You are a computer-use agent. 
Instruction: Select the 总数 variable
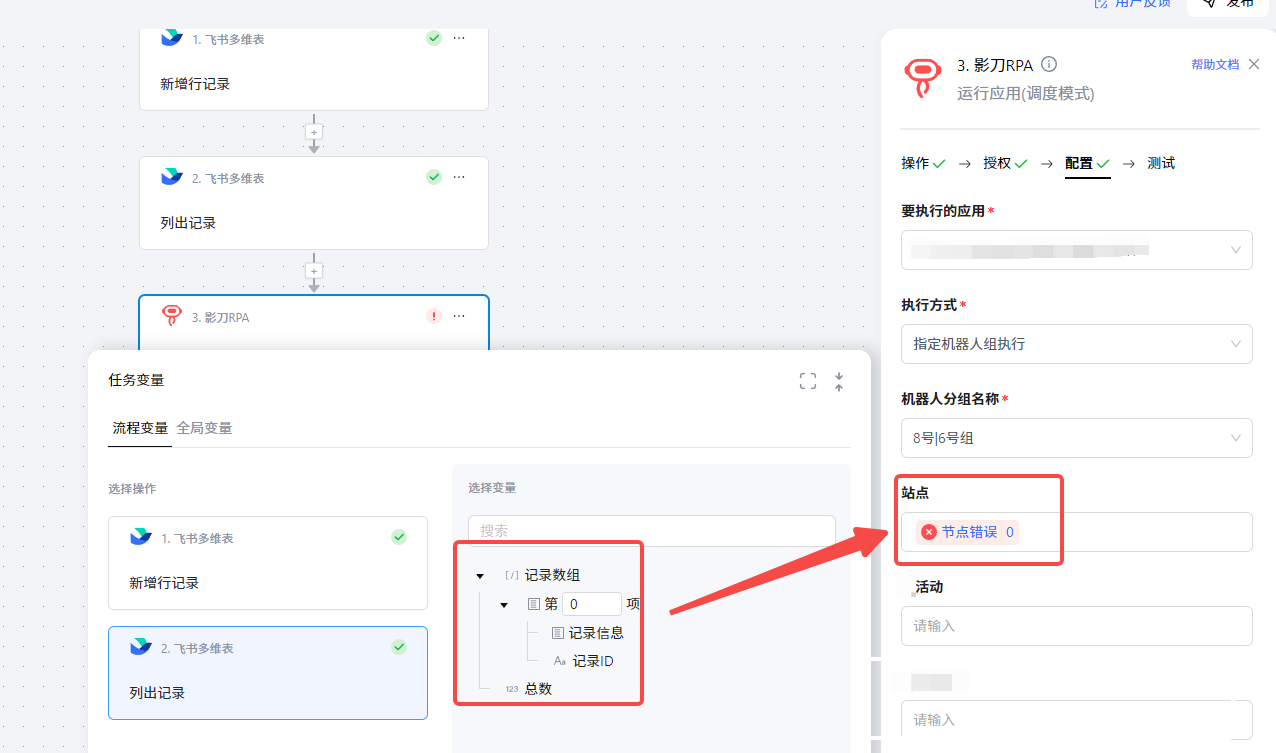pos(538,689)
